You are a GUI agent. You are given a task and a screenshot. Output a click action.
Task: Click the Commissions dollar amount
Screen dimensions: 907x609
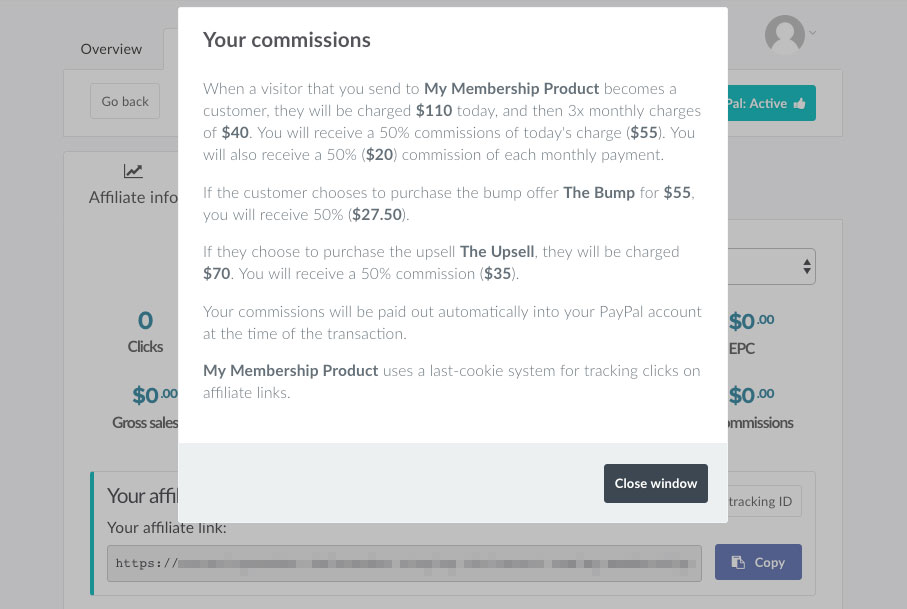751,395
